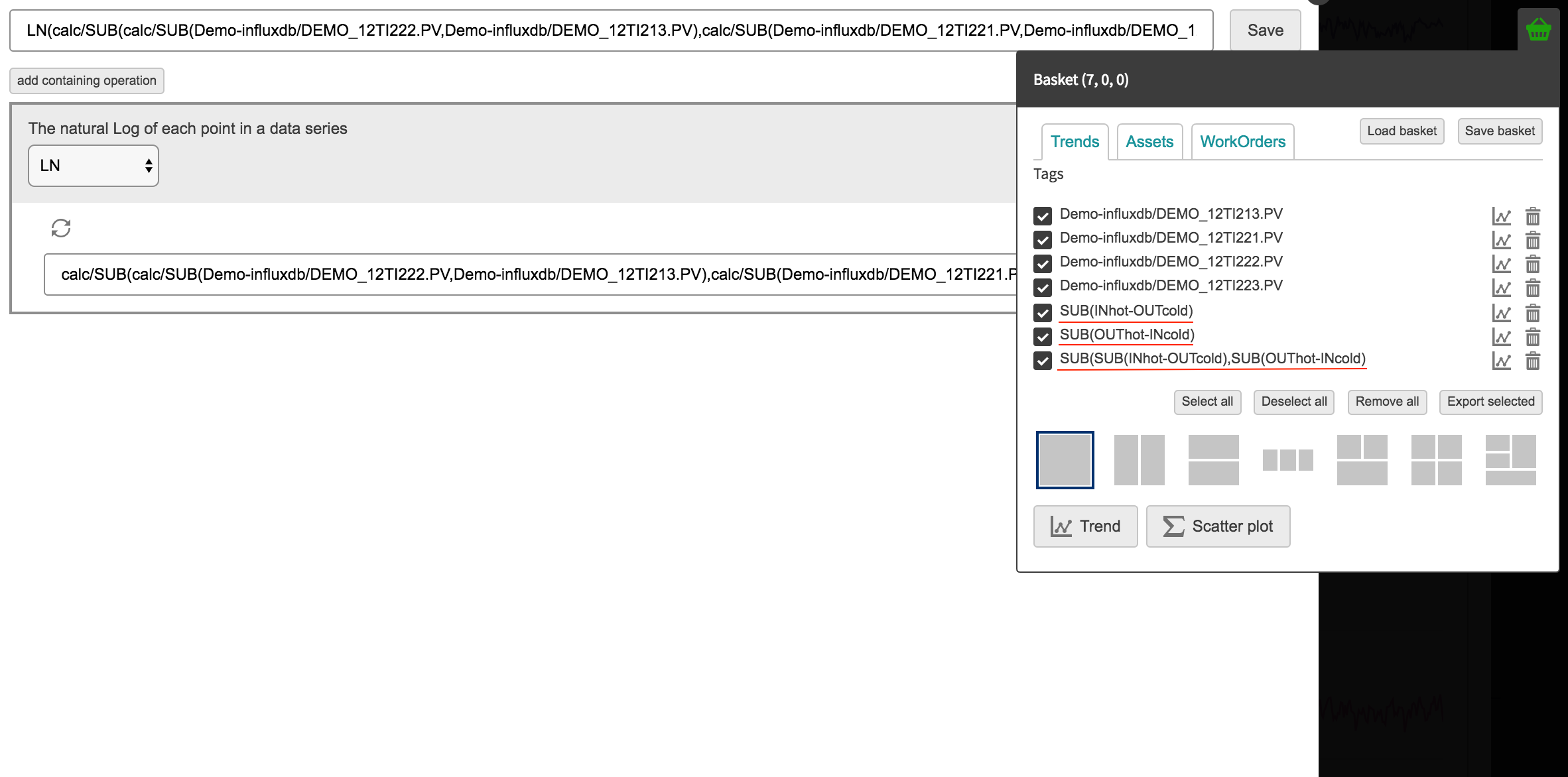This screenshot has height=777, width=1568.
Task: Uncheck SUB(INhot-OUTcold) checkbox
Action: pos(1043,313)
